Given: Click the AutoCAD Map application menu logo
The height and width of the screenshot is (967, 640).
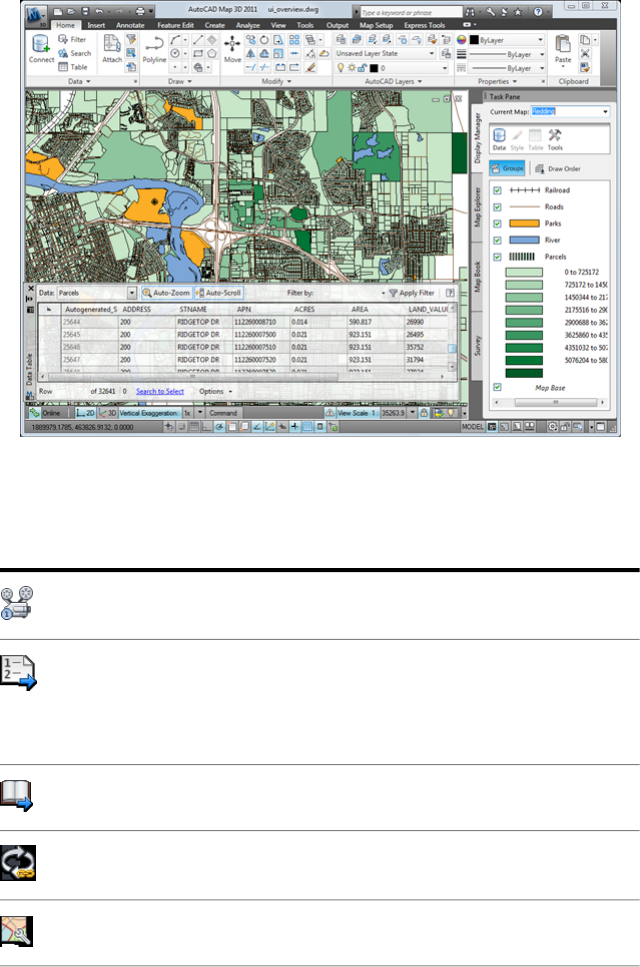Looking at the screenshot, I should pos(35,13).
